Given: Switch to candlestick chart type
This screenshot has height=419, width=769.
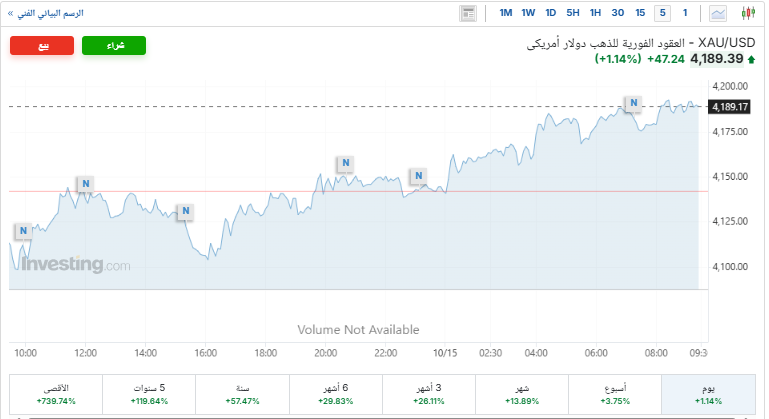Looking at the screenshot, I should pyautogui.click(x=747, y=13).
